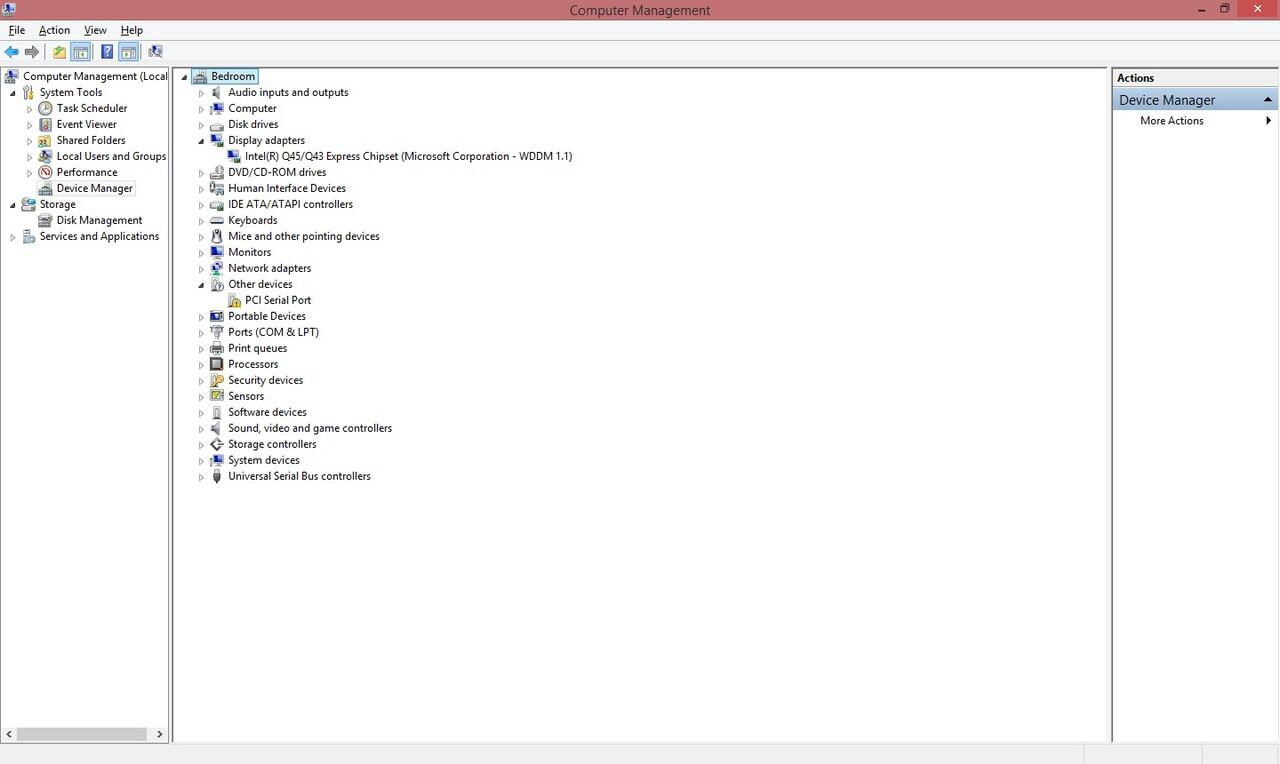Select the Portable Devices row
This screenshot has height=764, width=1280.
pos(267,316)
